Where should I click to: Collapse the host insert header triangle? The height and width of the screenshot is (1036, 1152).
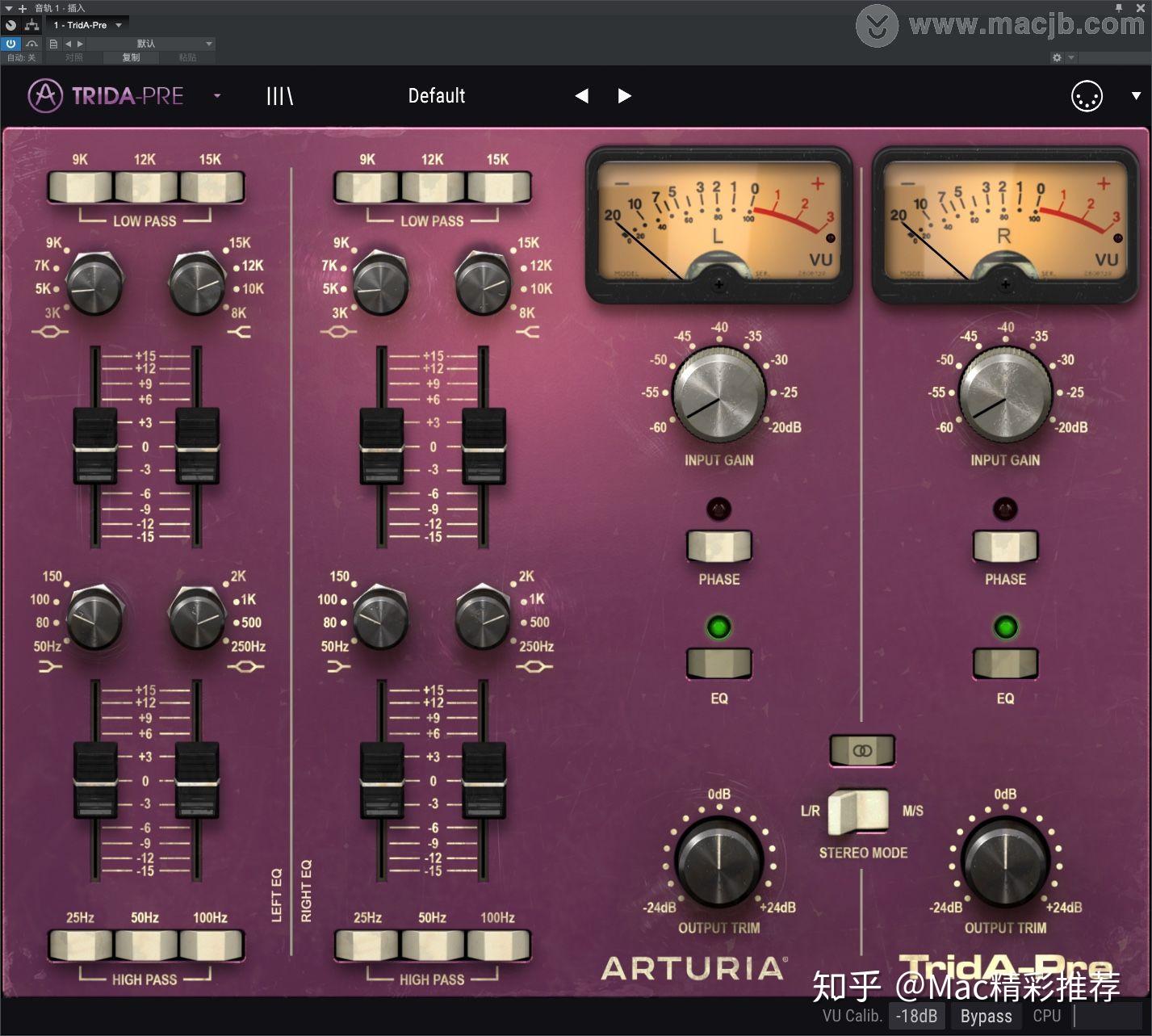click(x=9, y=8)
